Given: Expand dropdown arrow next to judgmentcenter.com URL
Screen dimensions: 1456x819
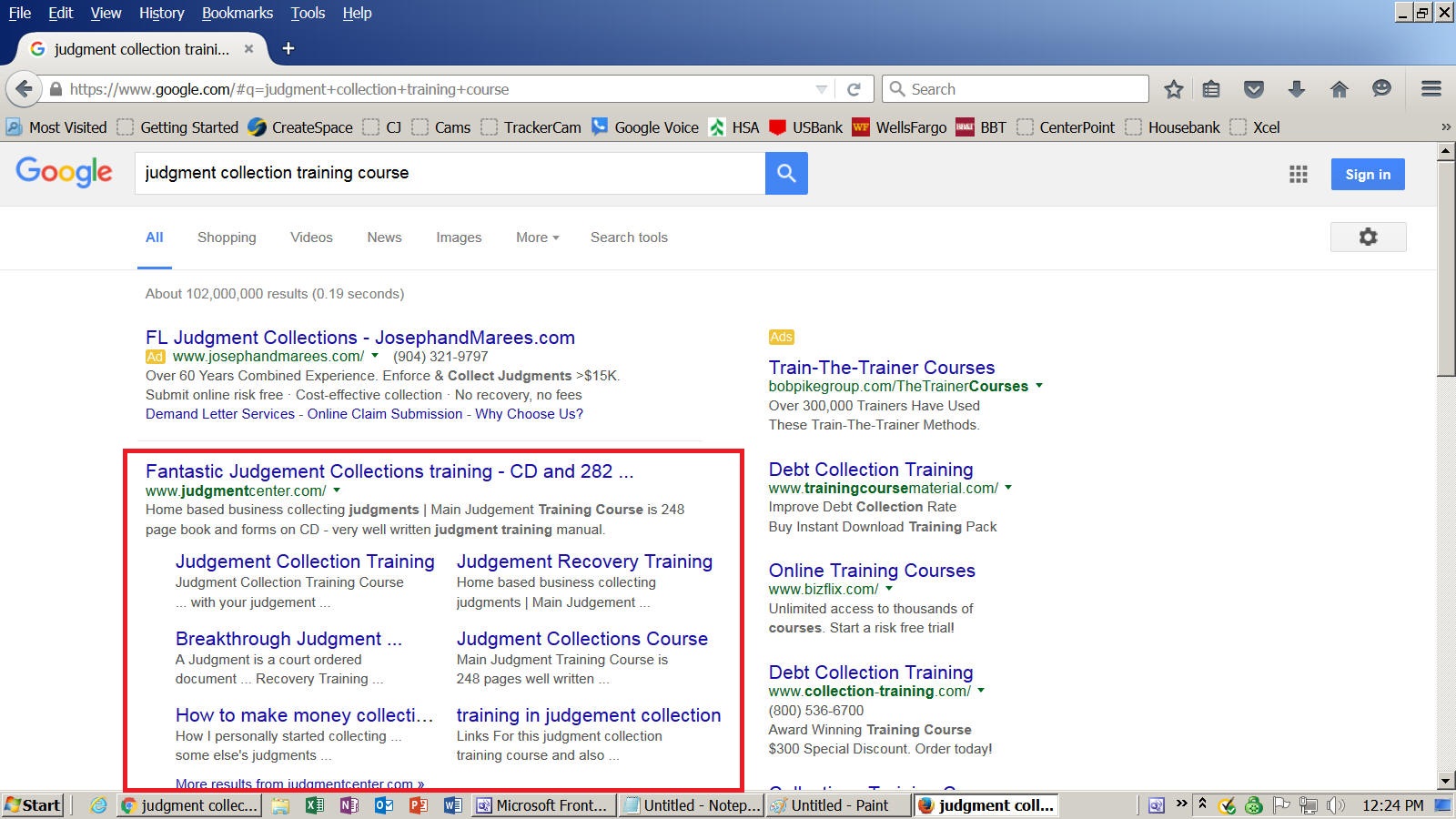Looking at the screenshot, I should [x=337, y=490].
